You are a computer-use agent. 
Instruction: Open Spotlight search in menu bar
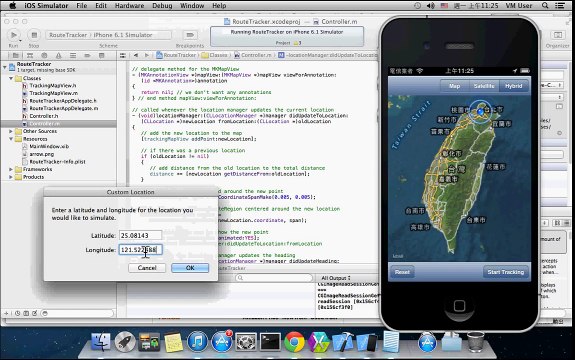545,5
